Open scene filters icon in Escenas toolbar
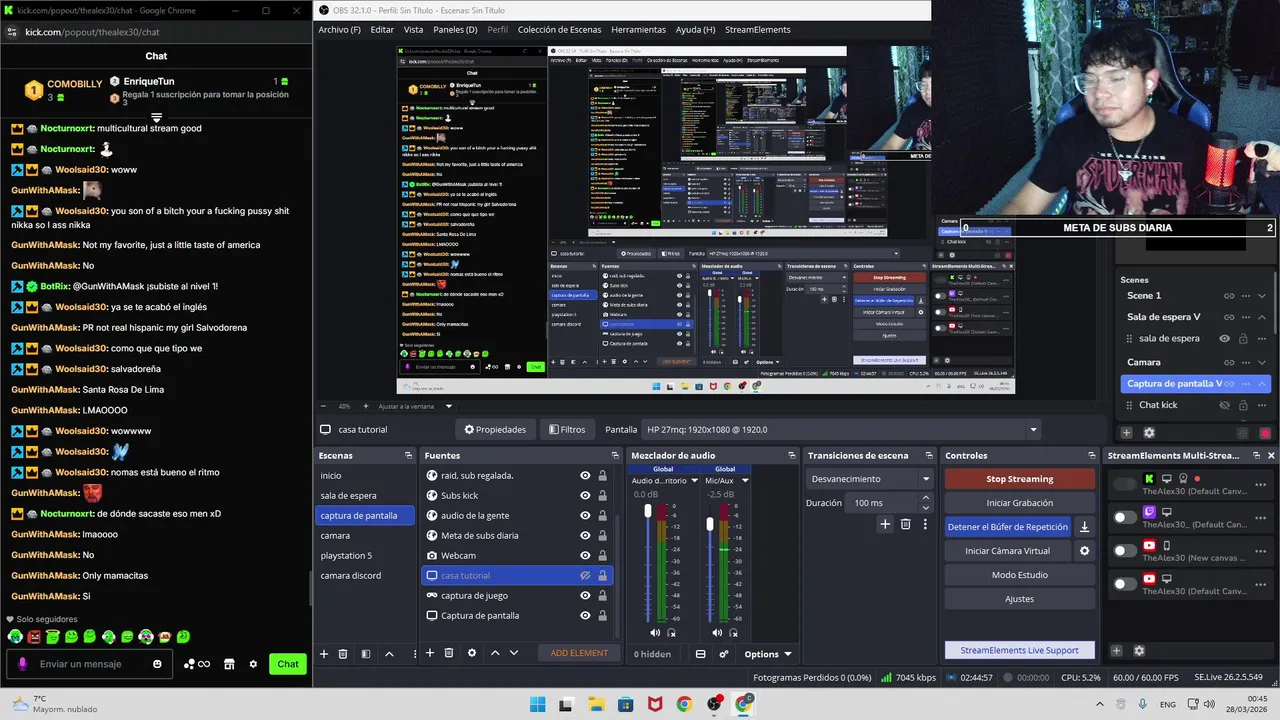Screen dimensions: 1280x720 (x=366, y=653)
